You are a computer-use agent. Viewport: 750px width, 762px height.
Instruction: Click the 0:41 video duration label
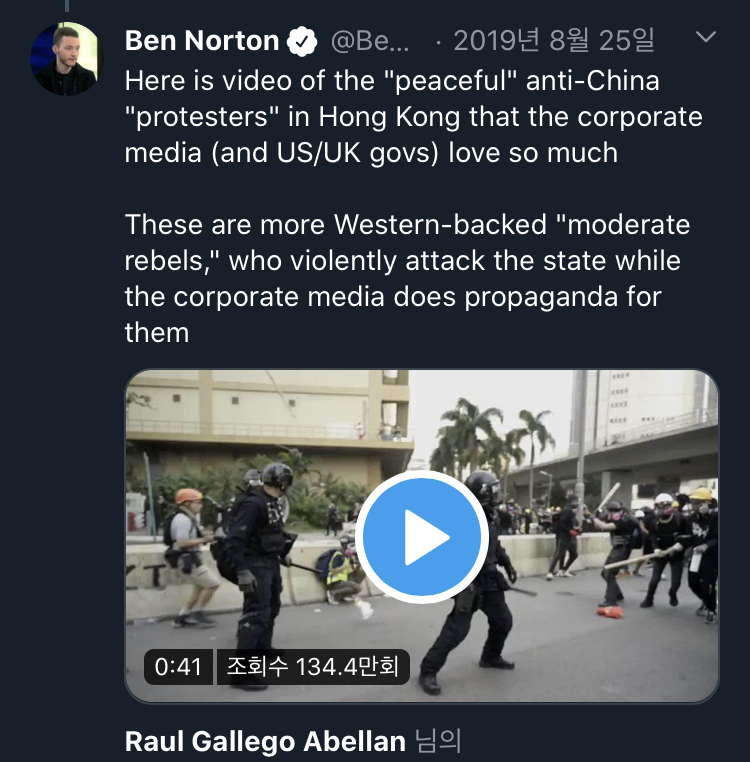[x=180, y=666]
